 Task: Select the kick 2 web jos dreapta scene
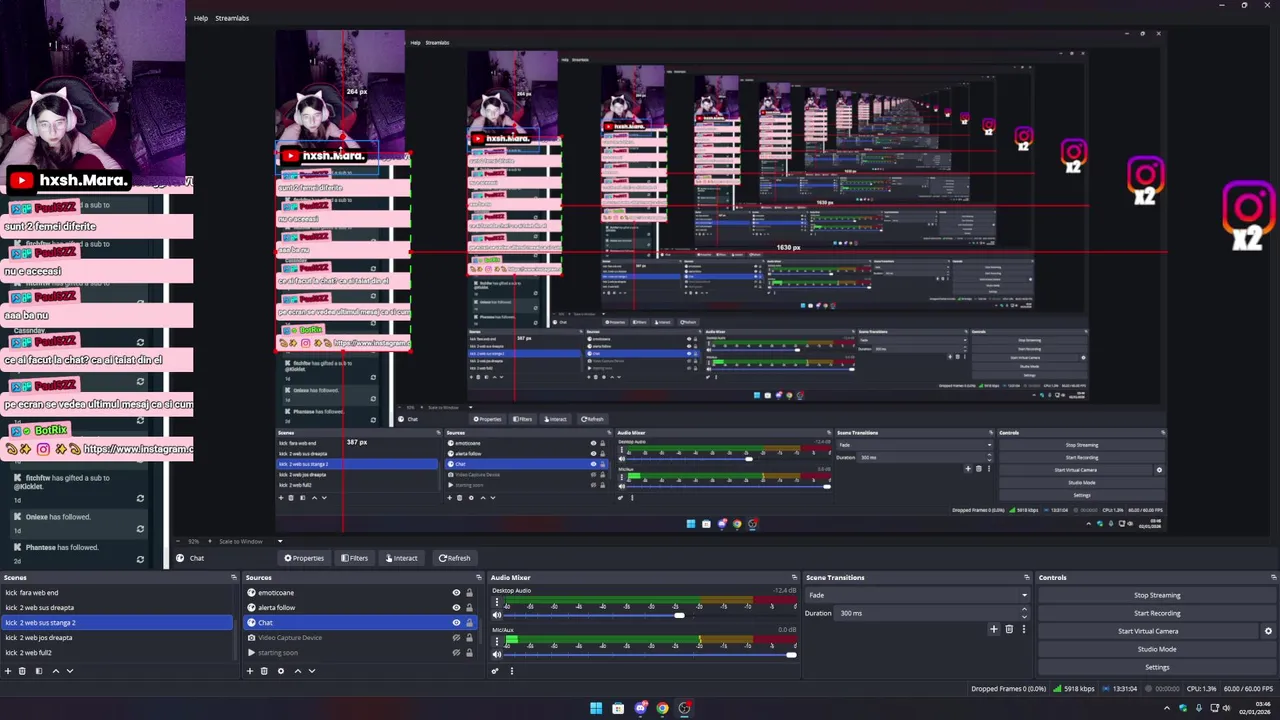(117, 637)
